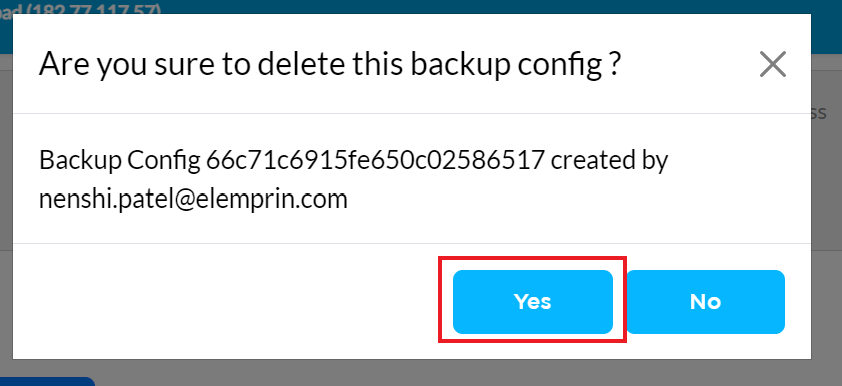Screen dimensions: 842x386
Task: Close the dialog using the X icon
Action: tap(773, 64)
